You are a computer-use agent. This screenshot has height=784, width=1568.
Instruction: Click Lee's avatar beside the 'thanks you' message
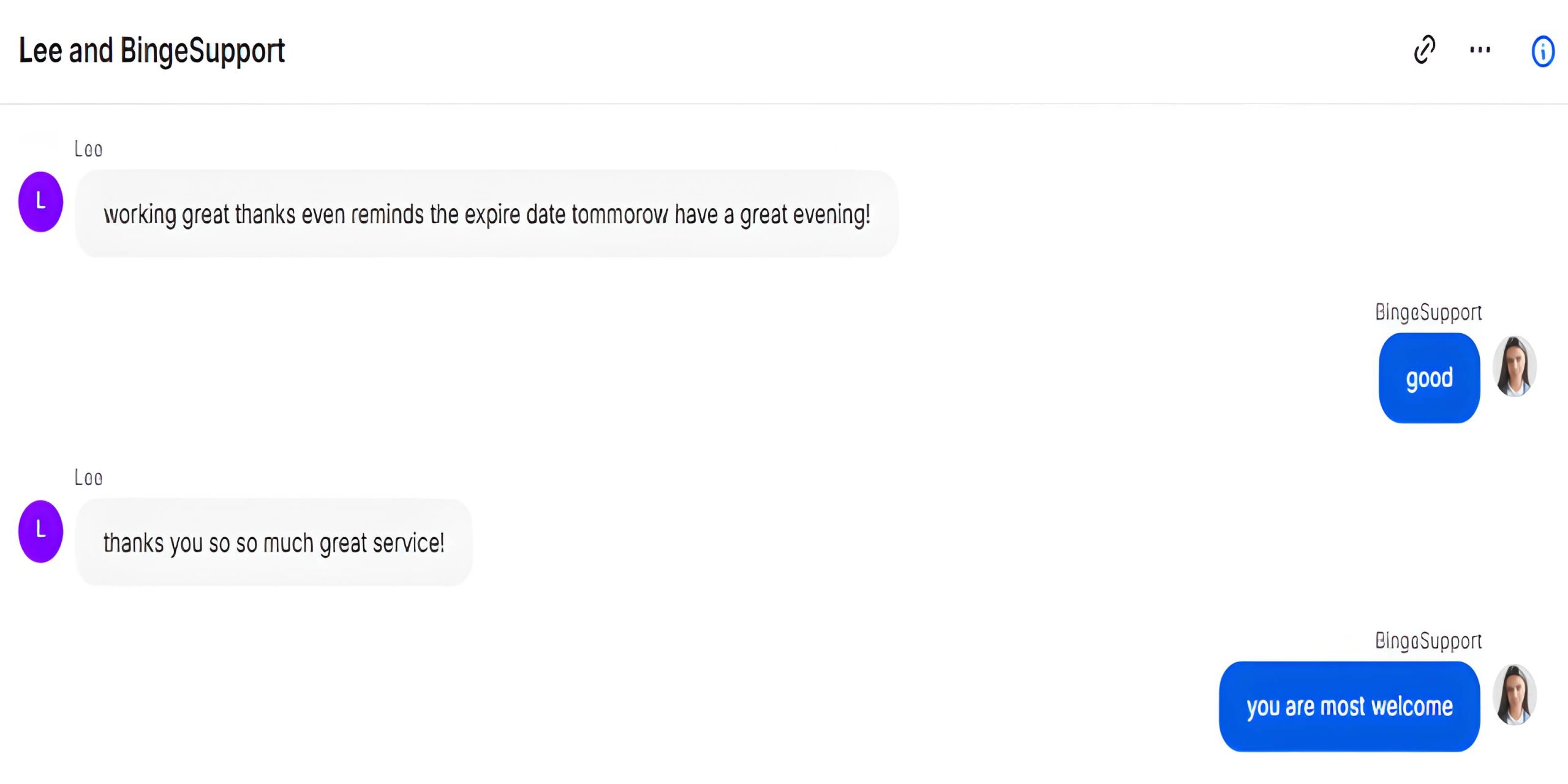[40, 531]
